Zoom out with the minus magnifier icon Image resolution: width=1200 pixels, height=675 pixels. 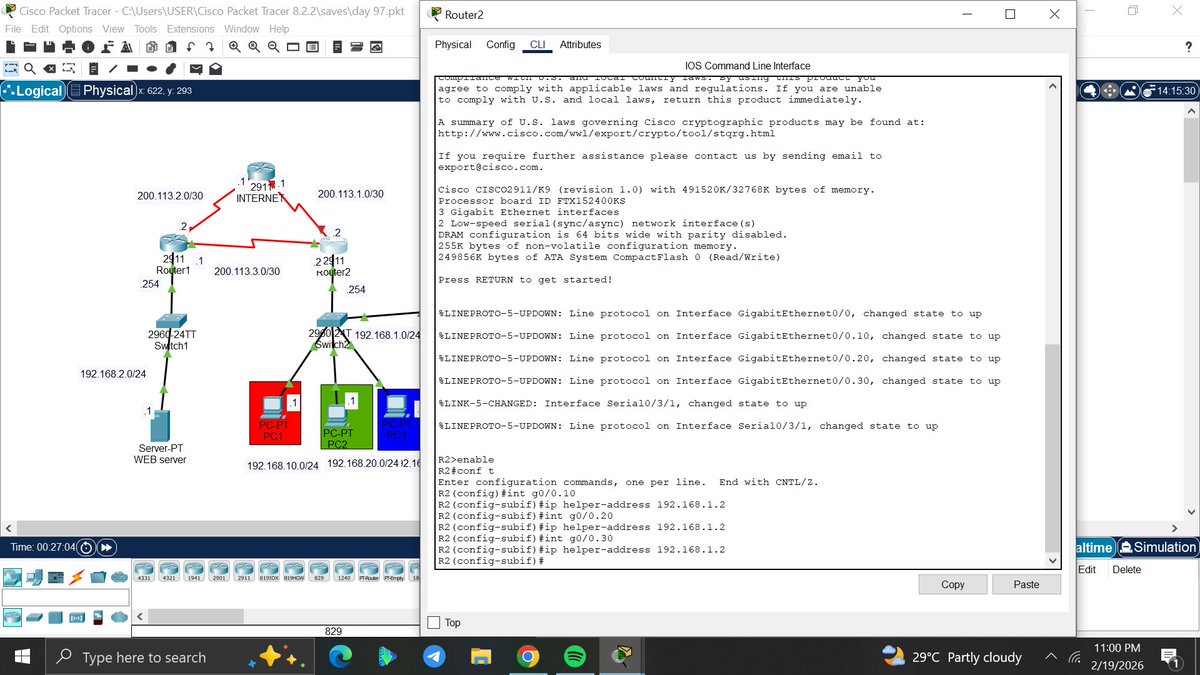coord(273,47)
